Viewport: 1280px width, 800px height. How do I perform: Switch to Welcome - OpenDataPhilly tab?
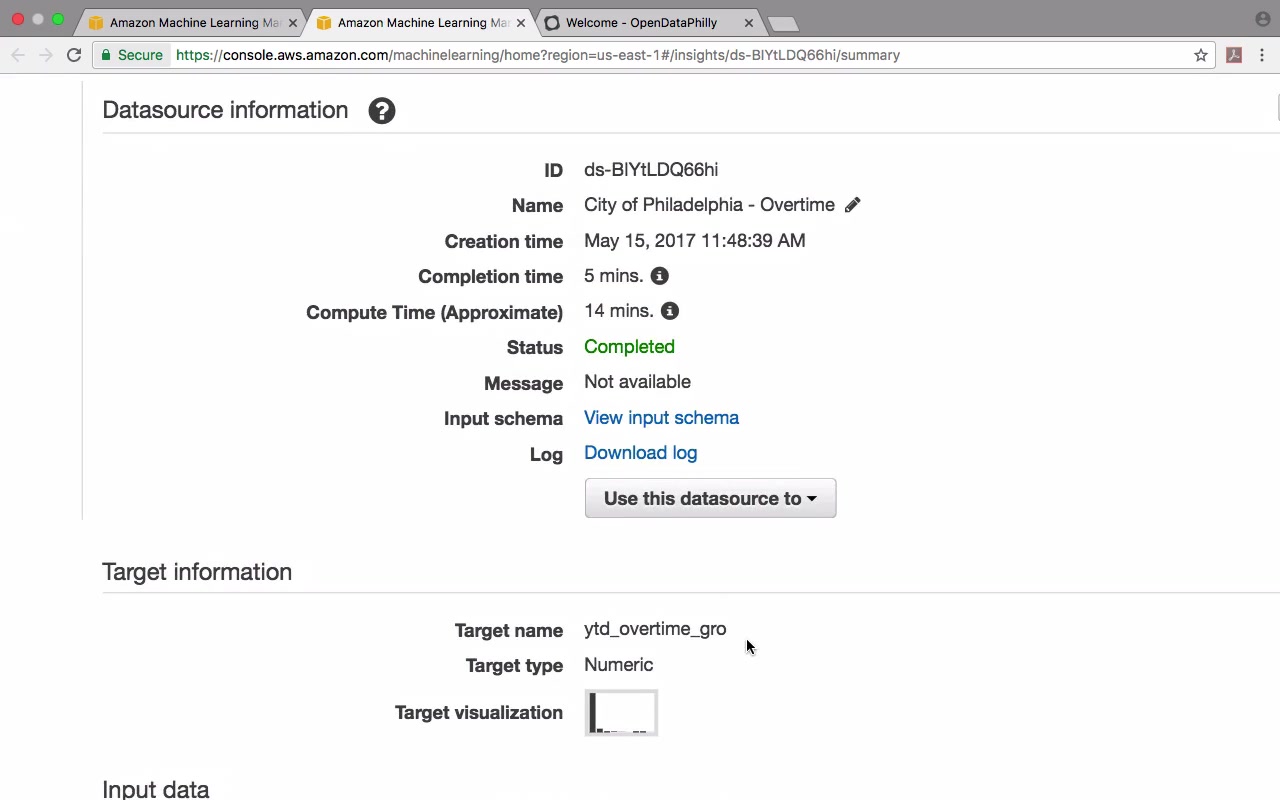[641, 22]
